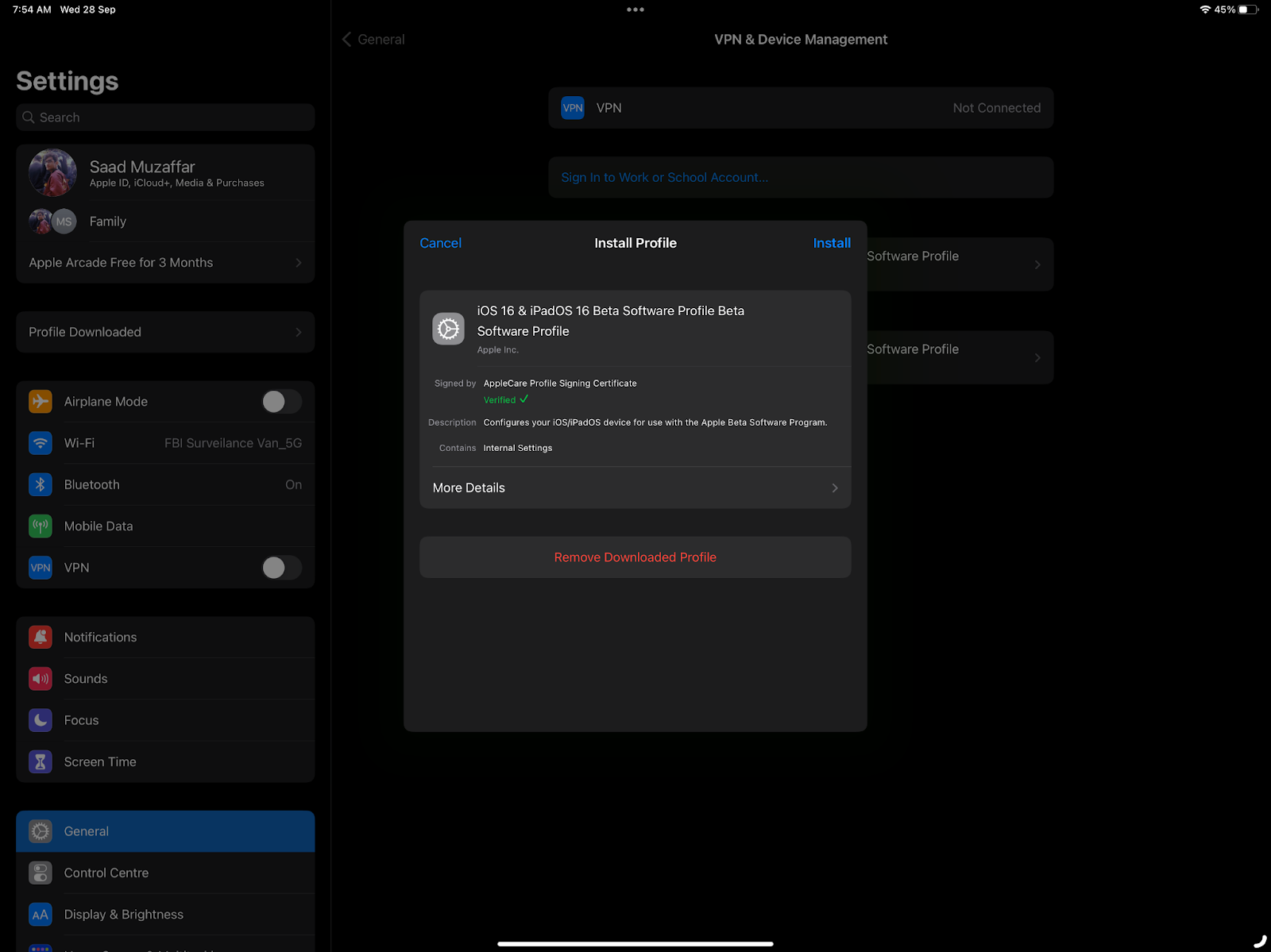Select Display & Brightness in sidebar
This screenshot has width=1271, height=952.
(165, 915)
